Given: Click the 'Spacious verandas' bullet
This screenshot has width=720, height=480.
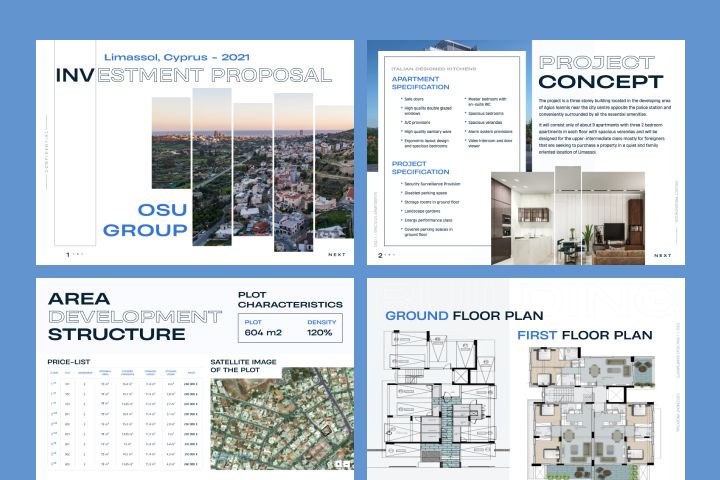Looking at the screenshot, I should 485,123.
